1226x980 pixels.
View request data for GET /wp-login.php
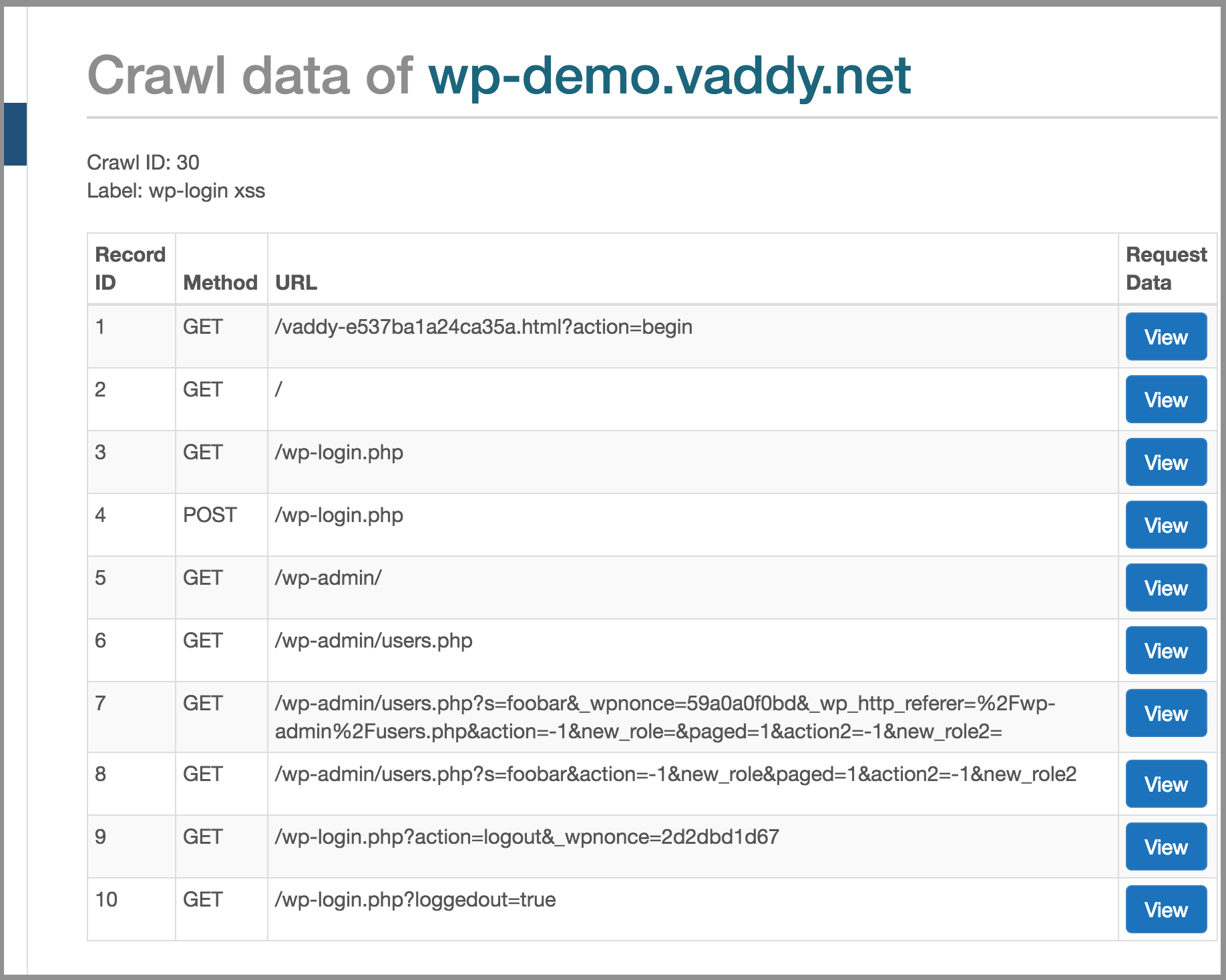point(1165,463)
